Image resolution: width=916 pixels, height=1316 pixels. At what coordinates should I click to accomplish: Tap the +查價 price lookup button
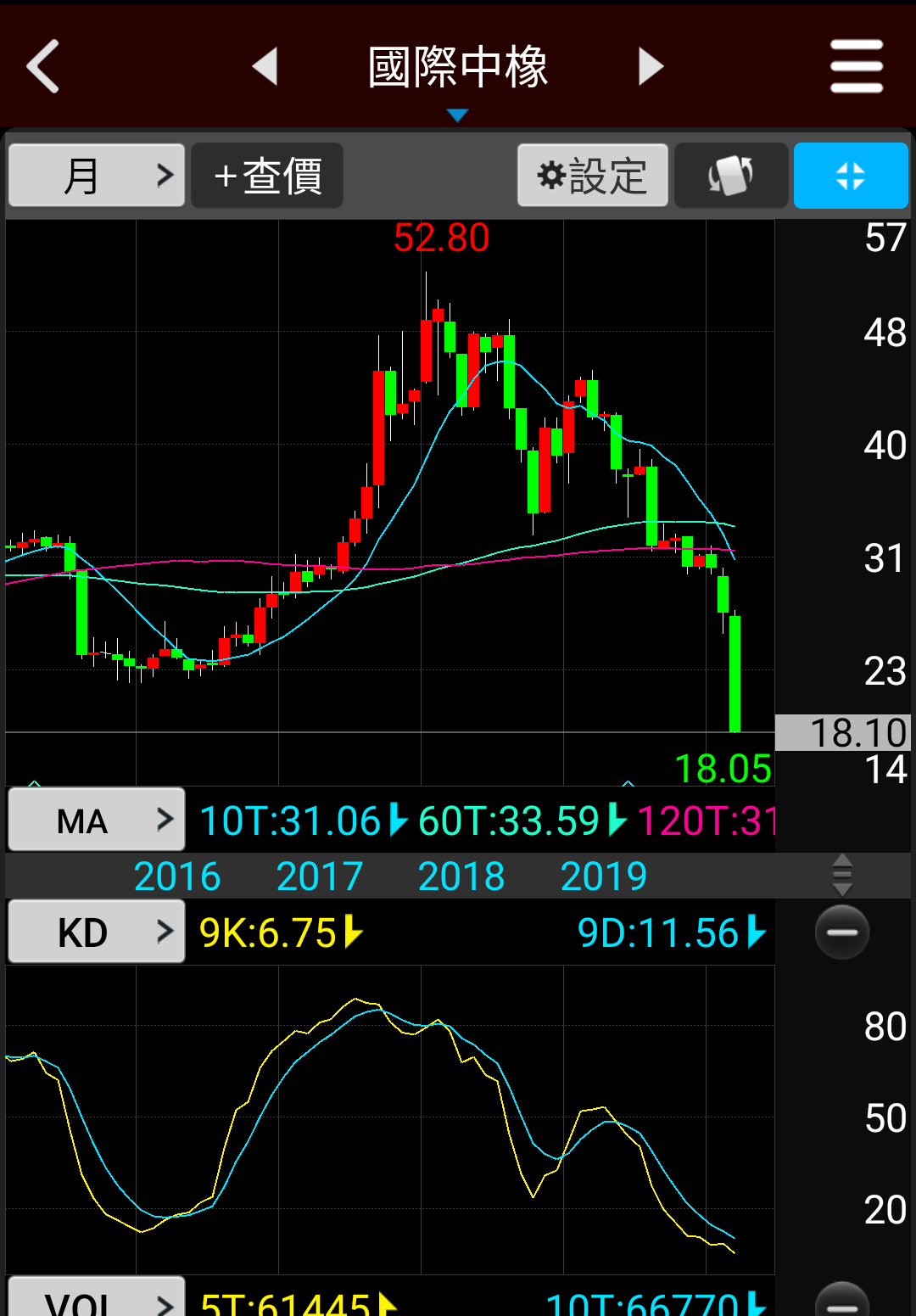click(x=267, y=176)
